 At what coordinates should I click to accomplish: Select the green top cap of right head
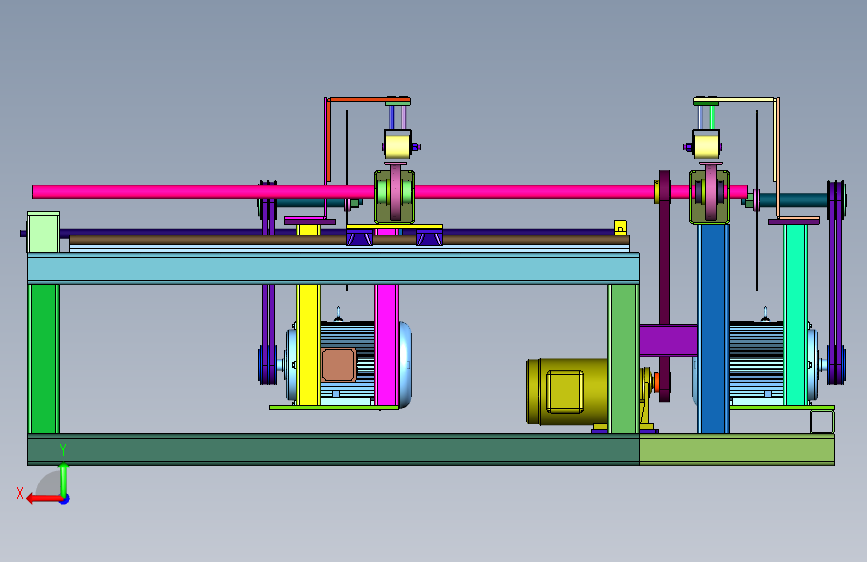tap(706, 103)
